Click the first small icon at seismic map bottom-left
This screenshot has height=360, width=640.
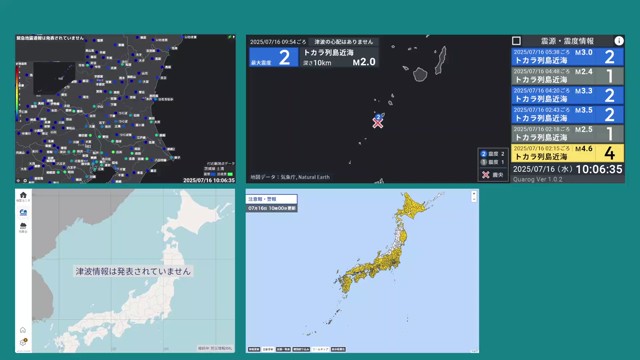pos(18,180)
